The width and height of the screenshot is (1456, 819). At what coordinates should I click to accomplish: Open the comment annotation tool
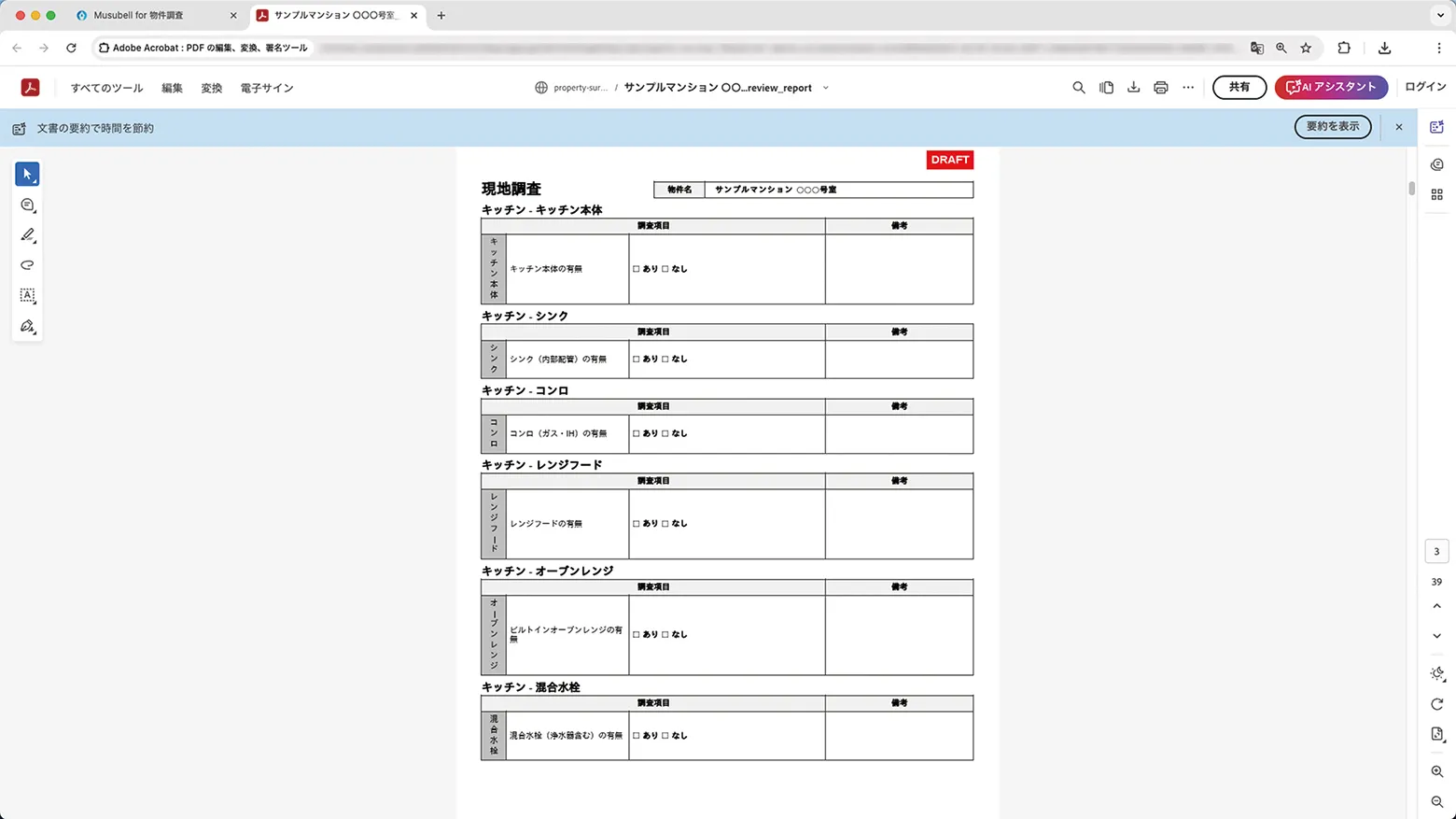(x=27, y=205)
